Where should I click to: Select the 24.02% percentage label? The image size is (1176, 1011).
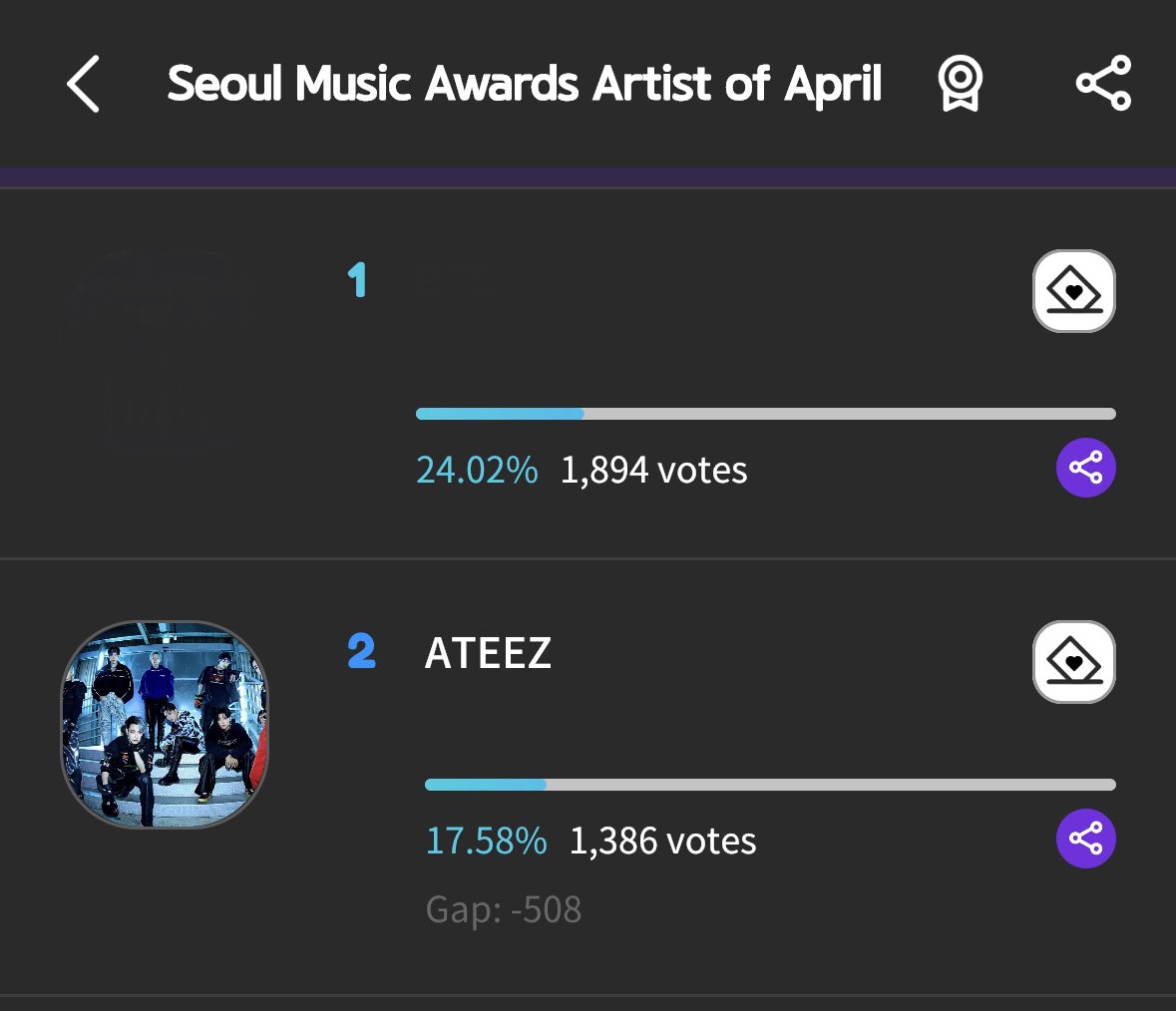click(477, 470)
